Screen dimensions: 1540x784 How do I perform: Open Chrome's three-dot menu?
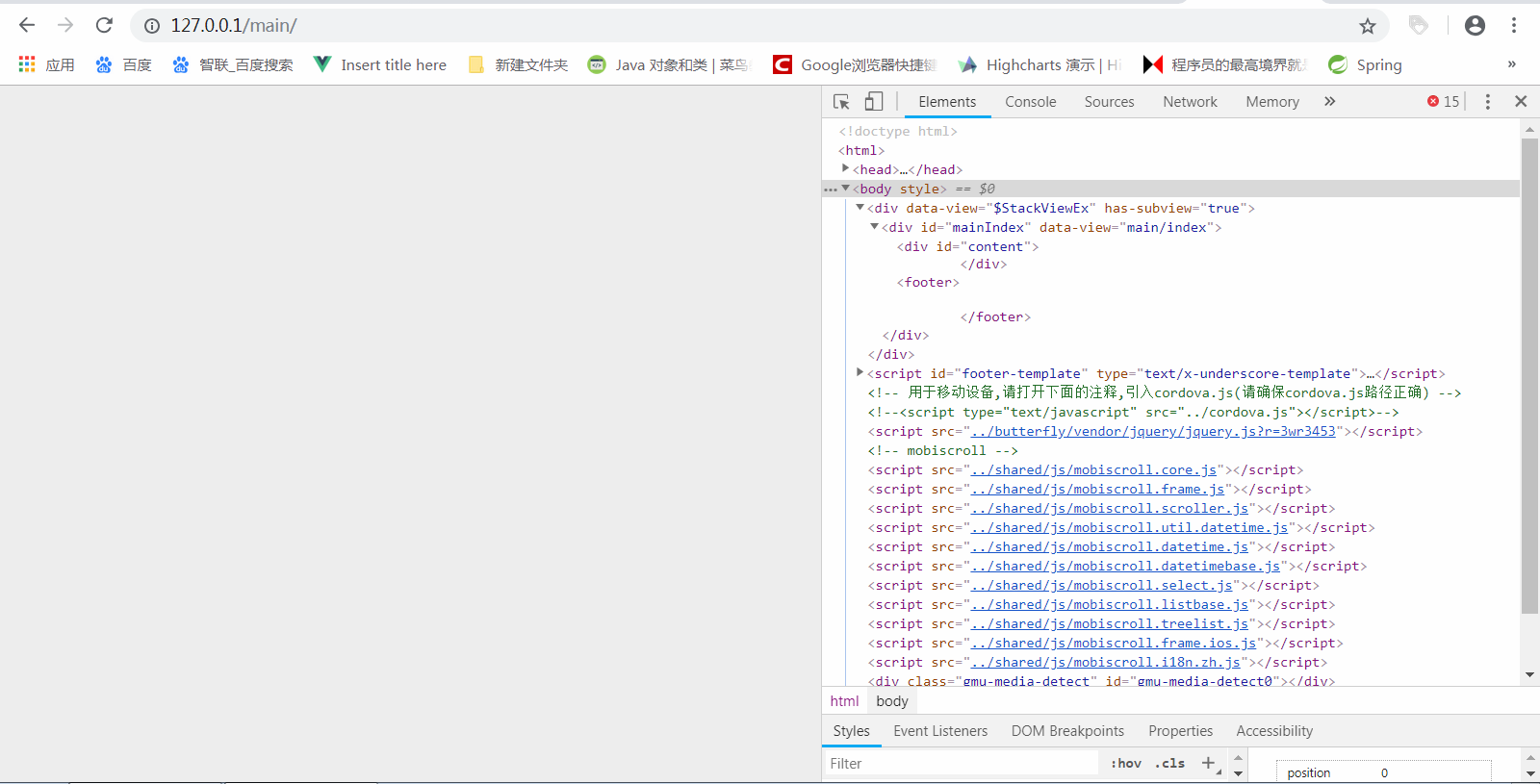pyautogui.click(x=1514, y=26)
